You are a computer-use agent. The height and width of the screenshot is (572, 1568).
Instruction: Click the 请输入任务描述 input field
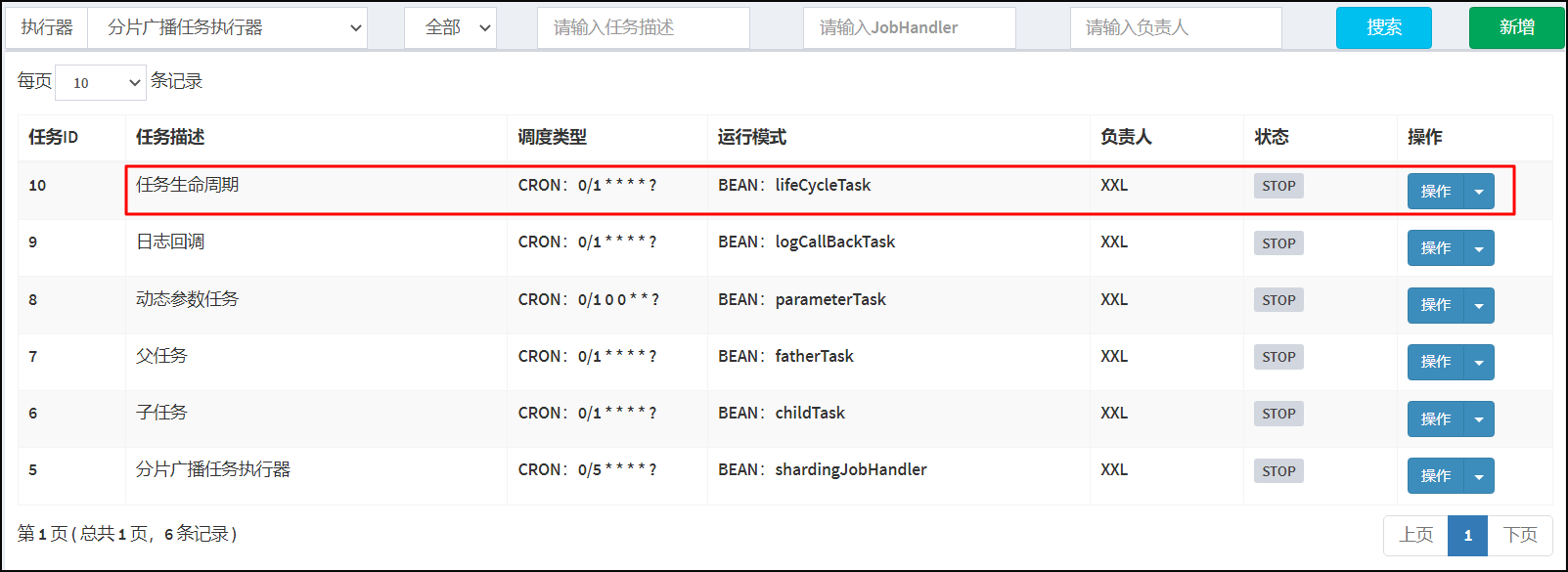point(643,27)
